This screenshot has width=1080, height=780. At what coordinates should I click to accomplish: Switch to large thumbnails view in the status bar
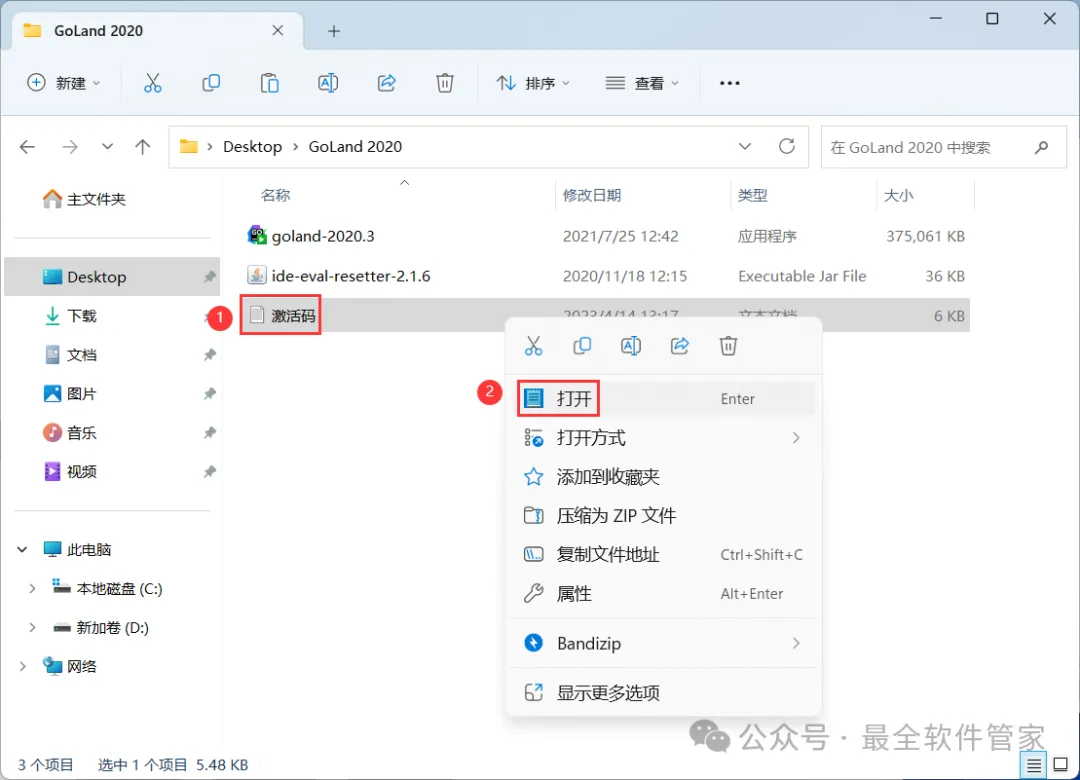(1061, 765)
